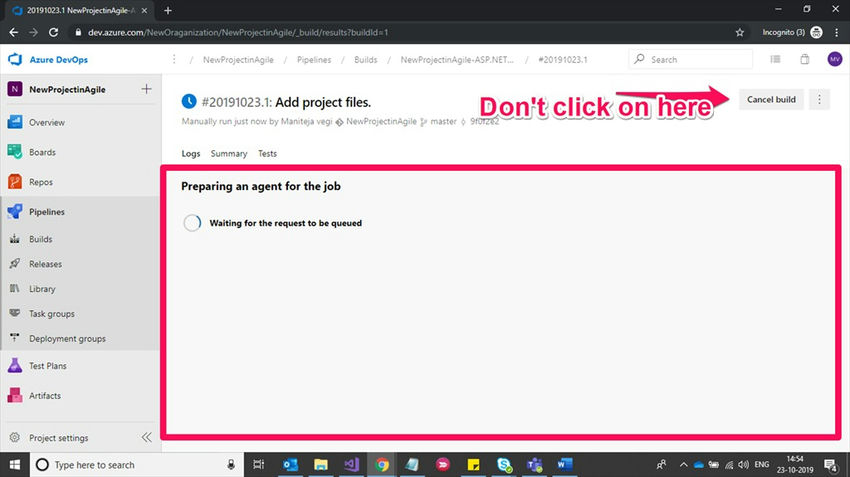Open the Artifacts package icon
Viewport: 850px width, 477px height.
[x=15, y=395]
